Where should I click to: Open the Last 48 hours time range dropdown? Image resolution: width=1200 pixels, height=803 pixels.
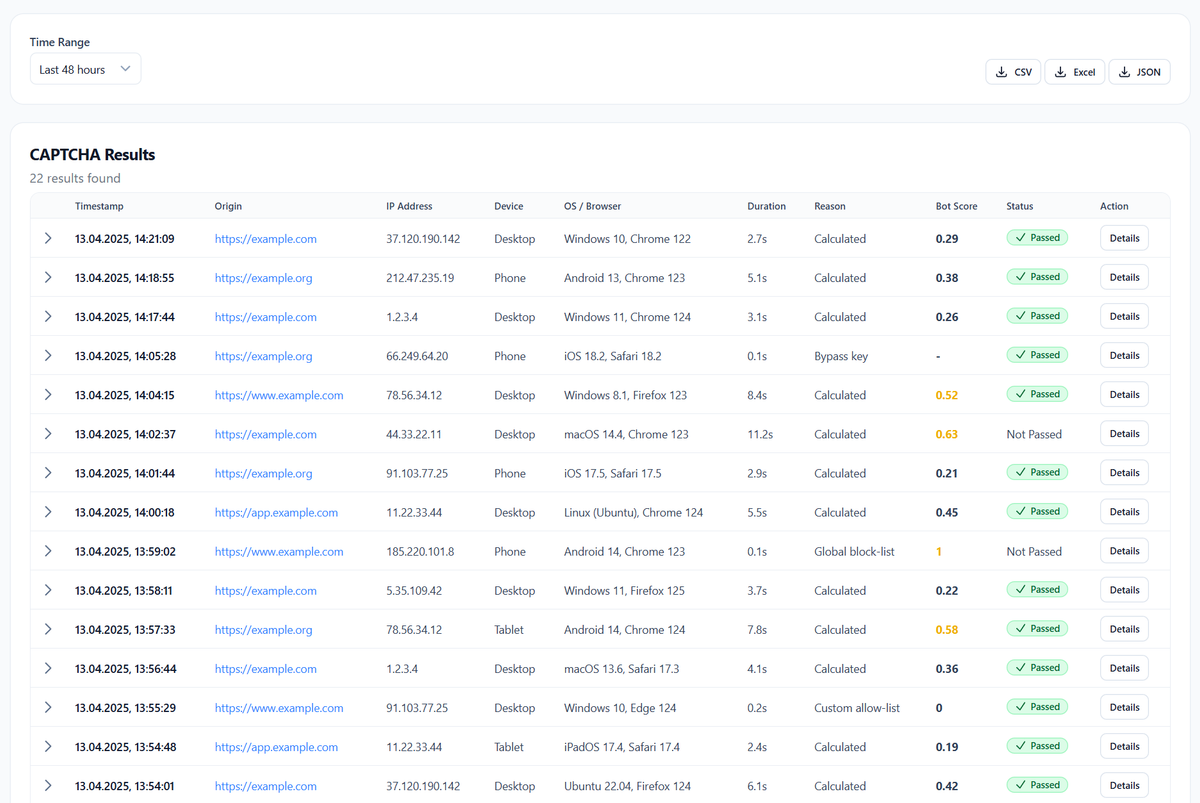coord(85,68)
